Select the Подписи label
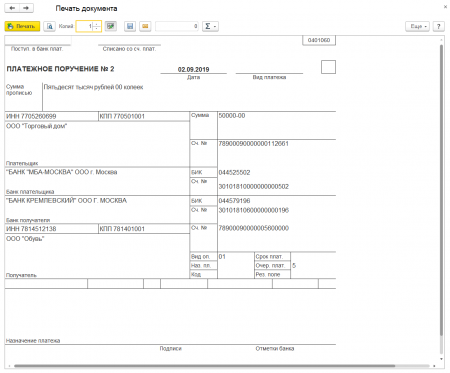This screenshot has width=450, height=373. 170,349
